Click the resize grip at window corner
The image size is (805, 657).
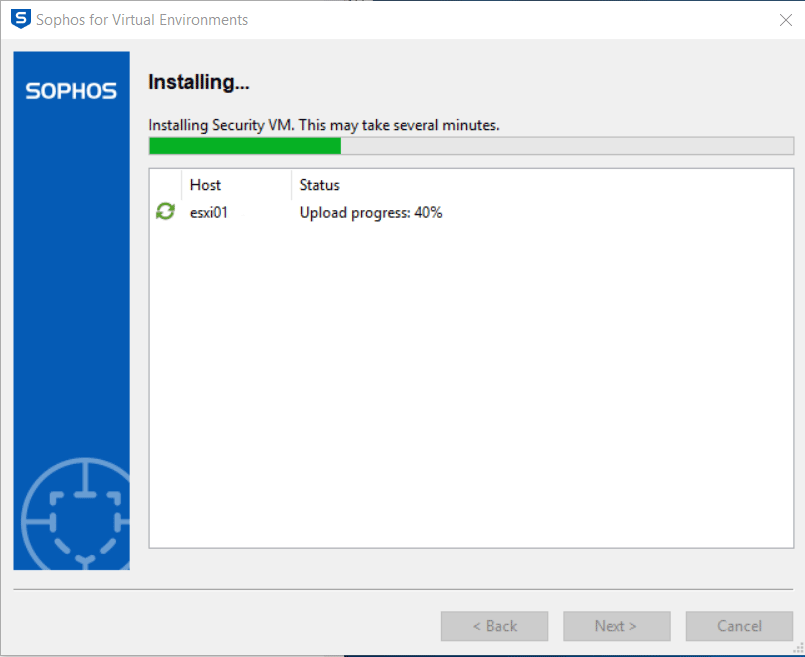pyautogui.click(x=798, y=650)
